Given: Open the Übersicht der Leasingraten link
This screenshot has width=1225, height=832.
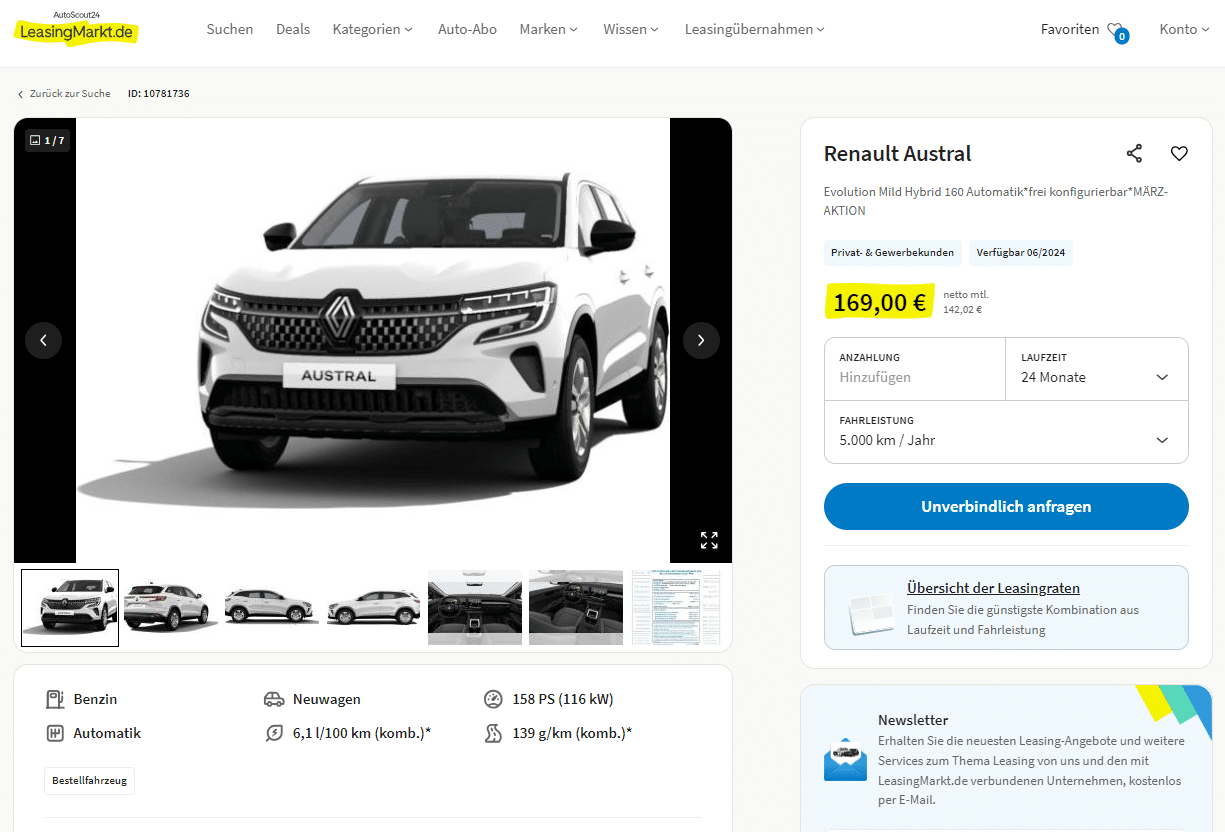Looking at the screenshot, I should click(x=993, y=588).
